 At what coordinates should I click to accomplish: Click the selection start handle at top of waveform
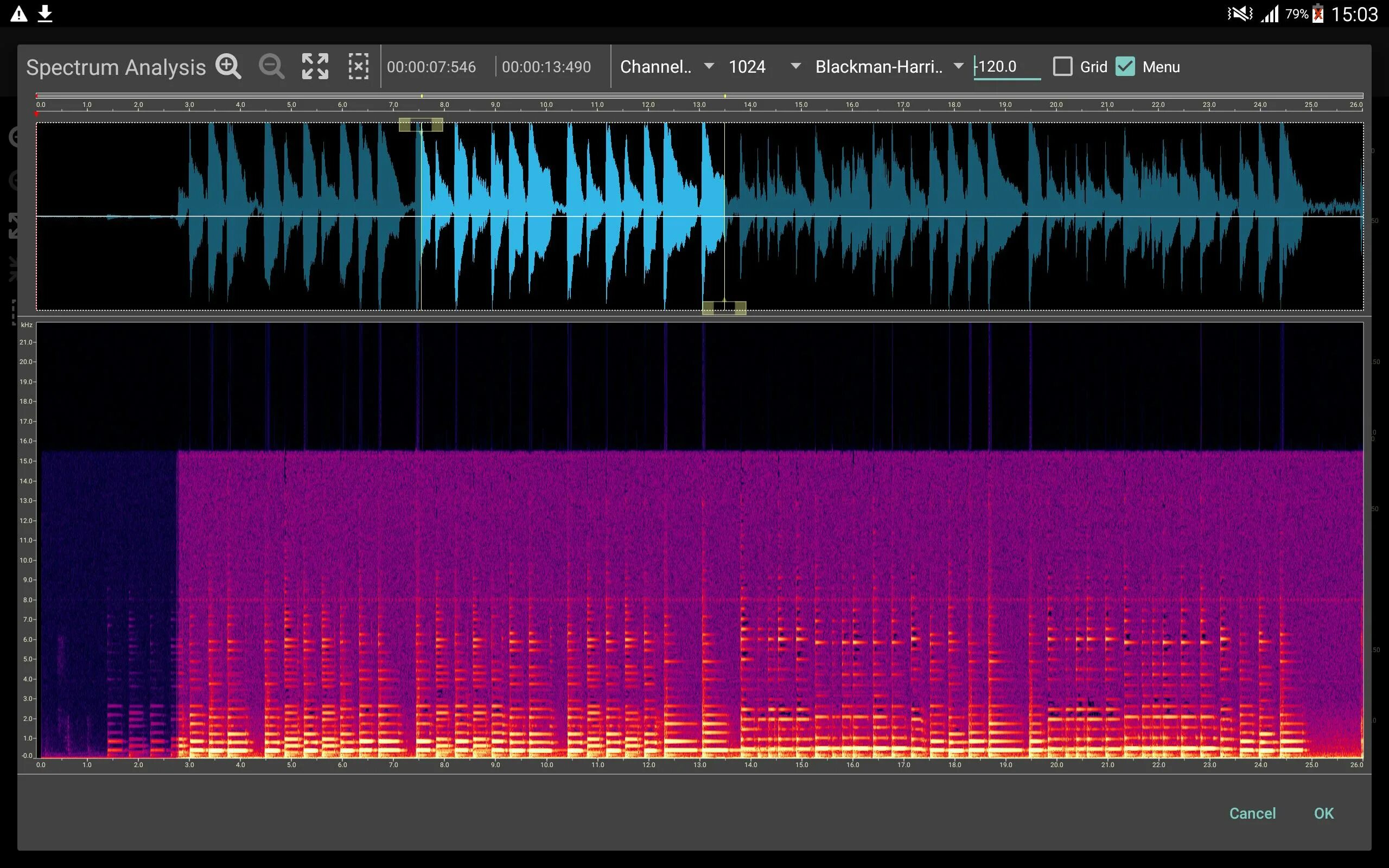tap(420, 125)
